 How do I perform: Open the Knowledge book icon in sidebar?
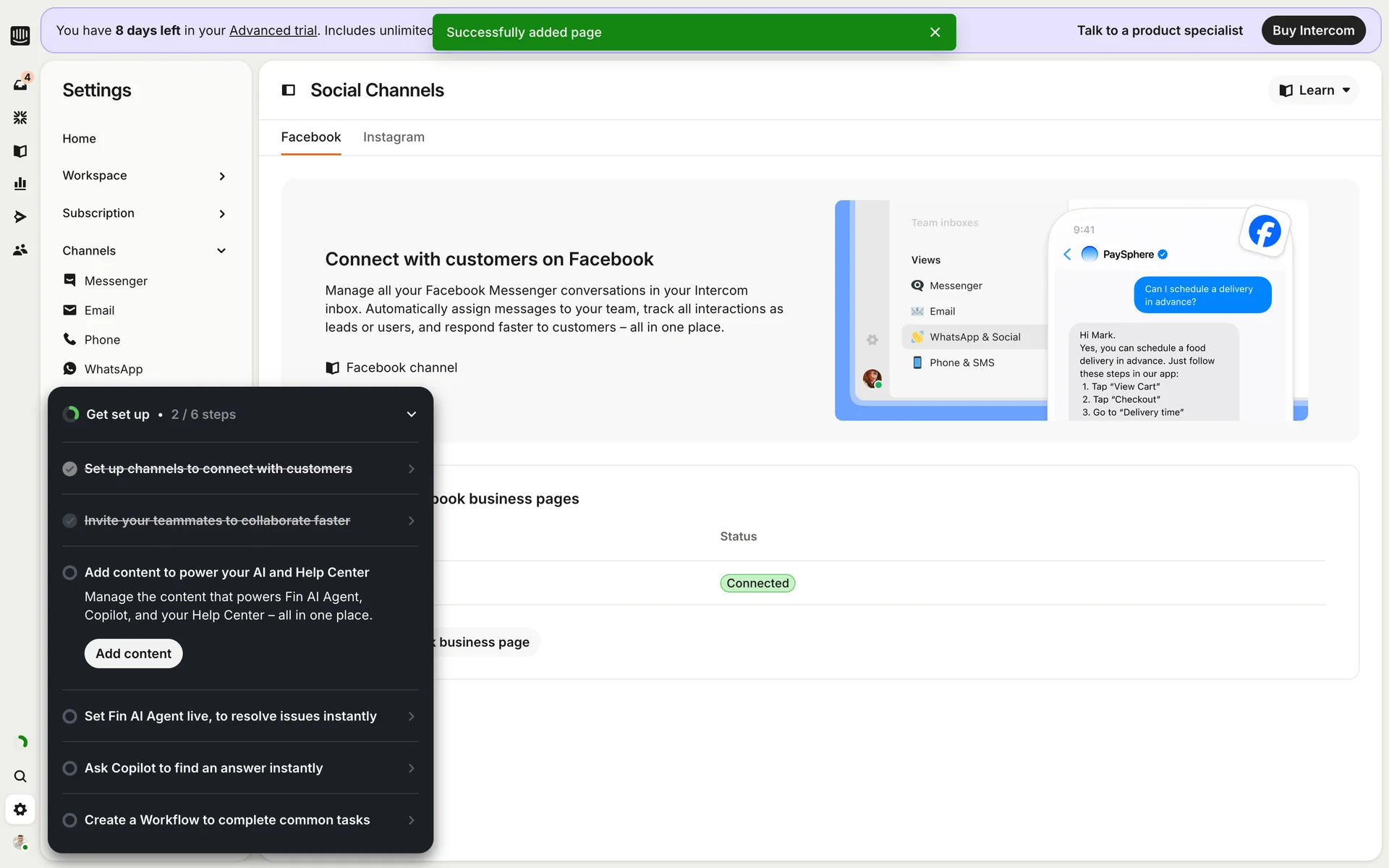pyautogui.click(x=20, y=150)
